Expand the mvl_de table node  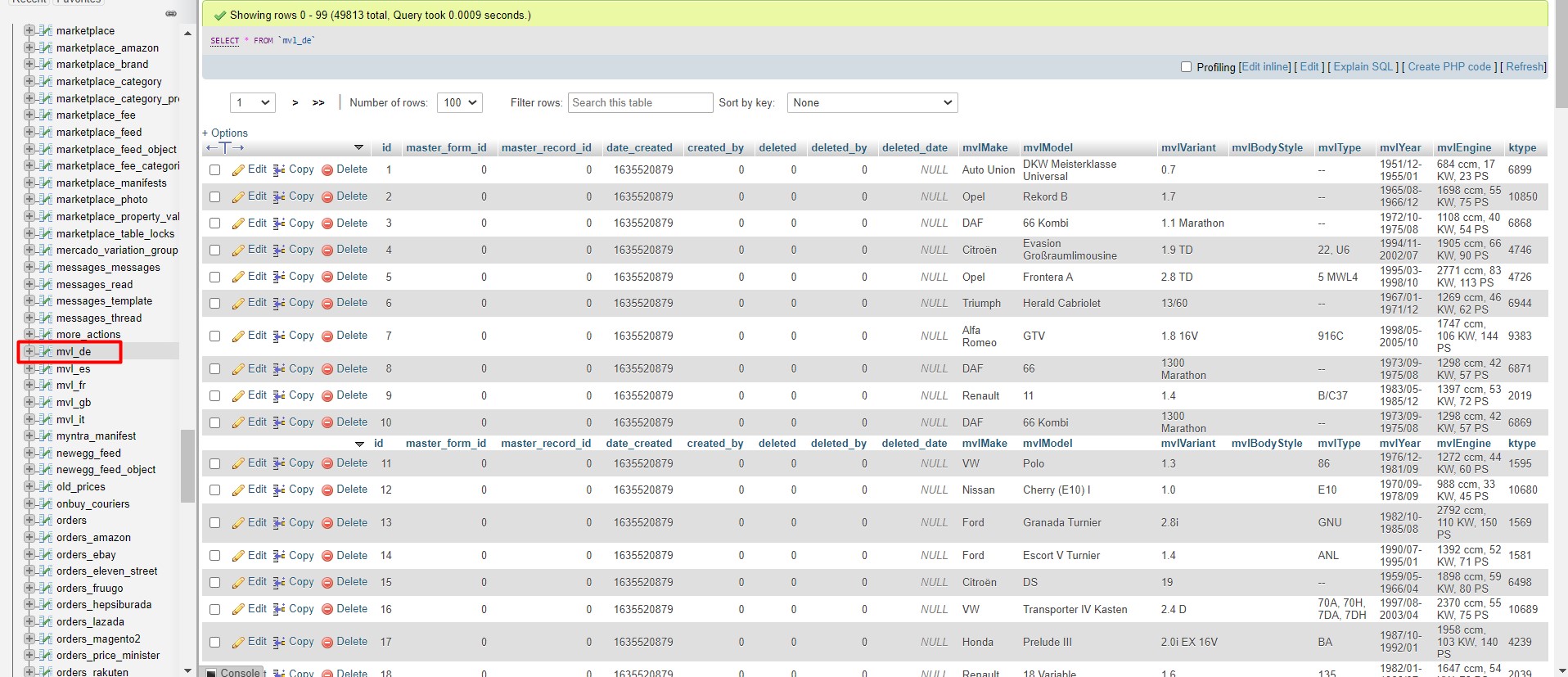point(29,351)
